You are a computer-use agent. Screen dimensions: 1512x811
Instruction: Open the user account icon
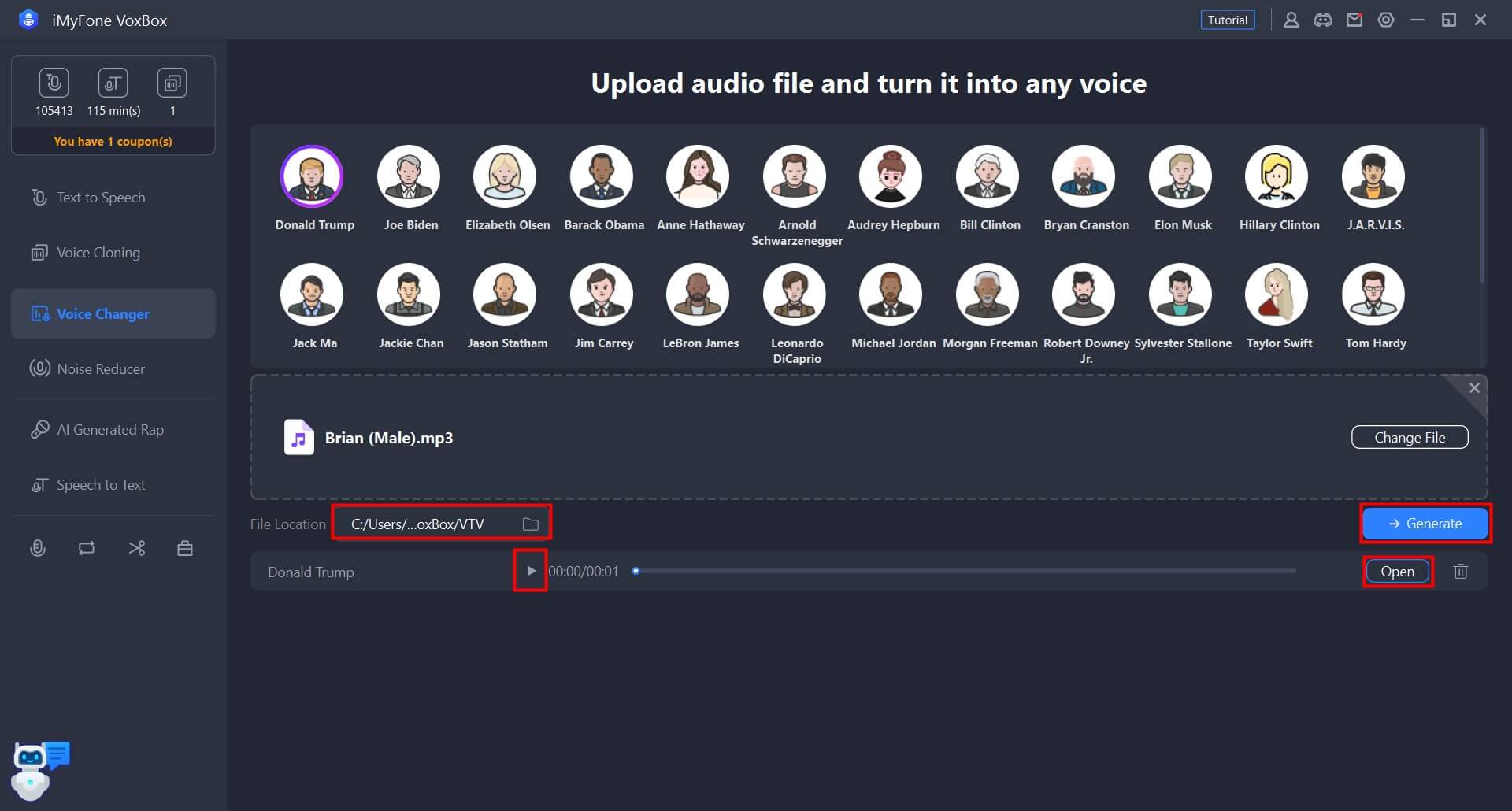[x=1291, y=20]
